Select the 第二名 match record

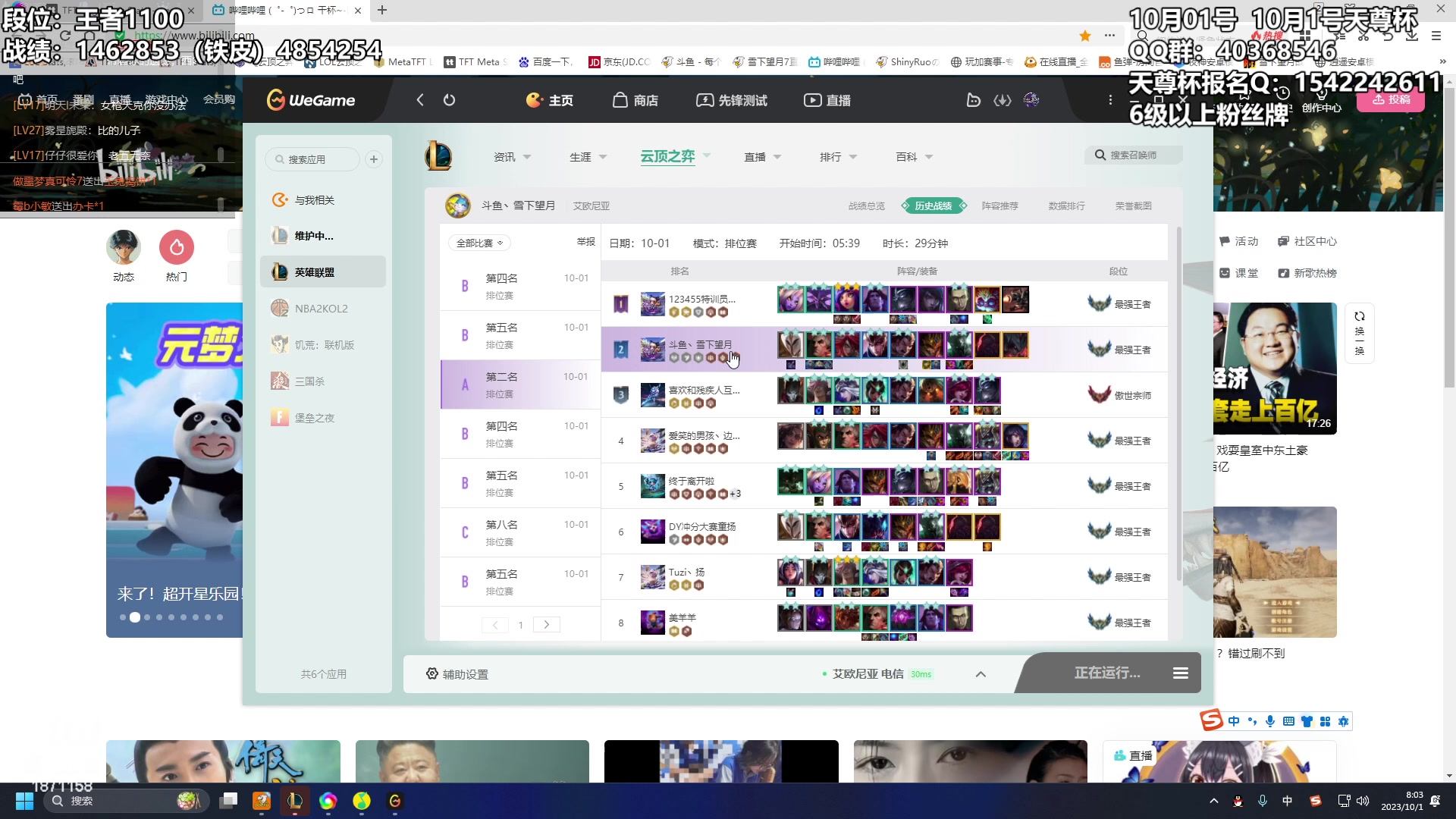pos(521,384)
